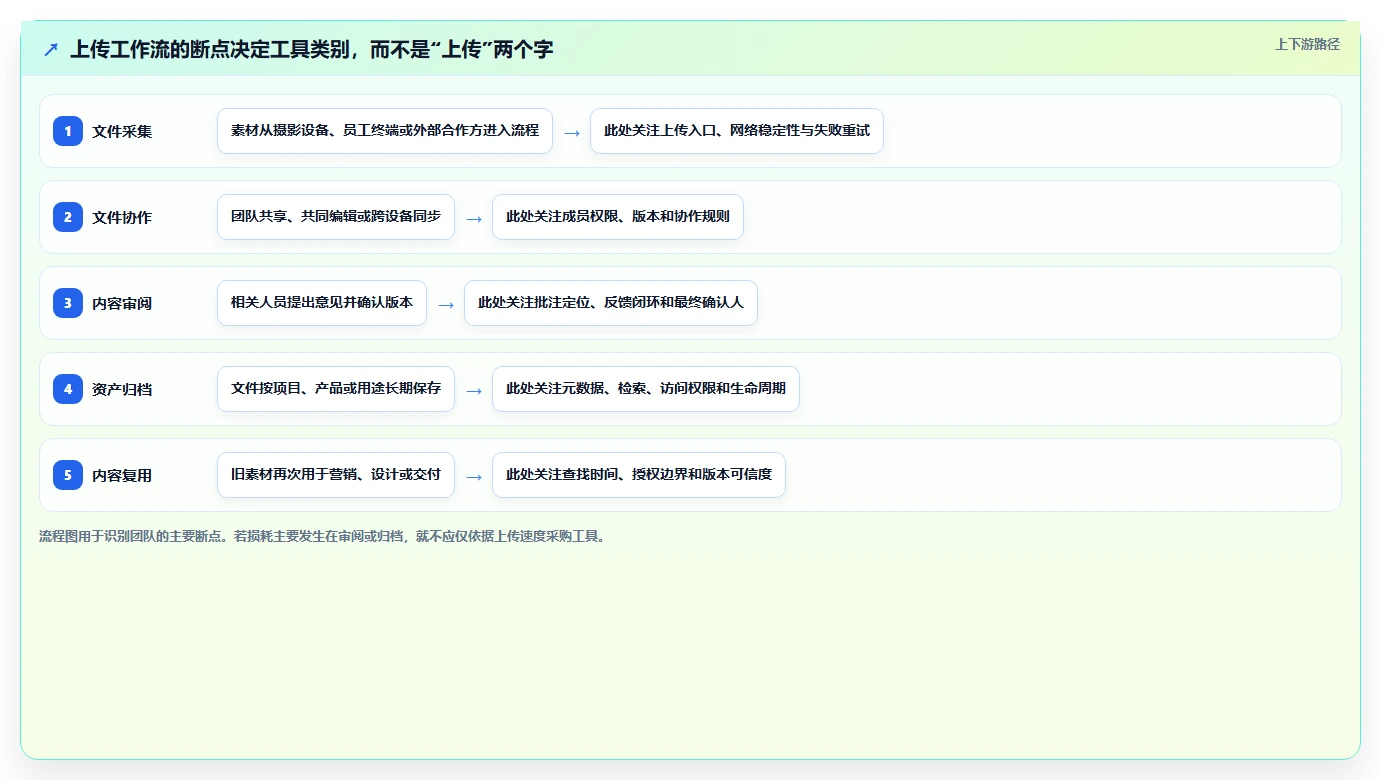
Task: Click the 上下游路径 label in header
Action: [x=1307, y=44]
